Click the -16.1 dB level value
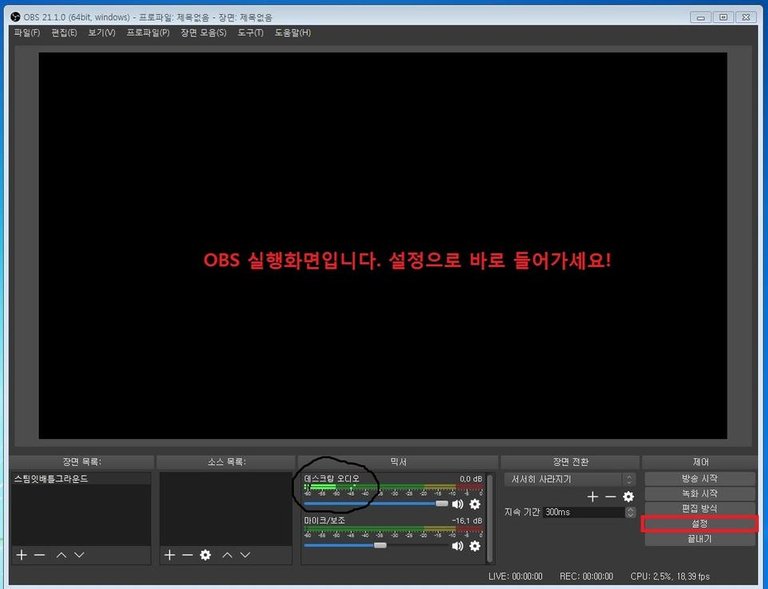The height and width of the screenshot is (589, 768). (467, 520)
